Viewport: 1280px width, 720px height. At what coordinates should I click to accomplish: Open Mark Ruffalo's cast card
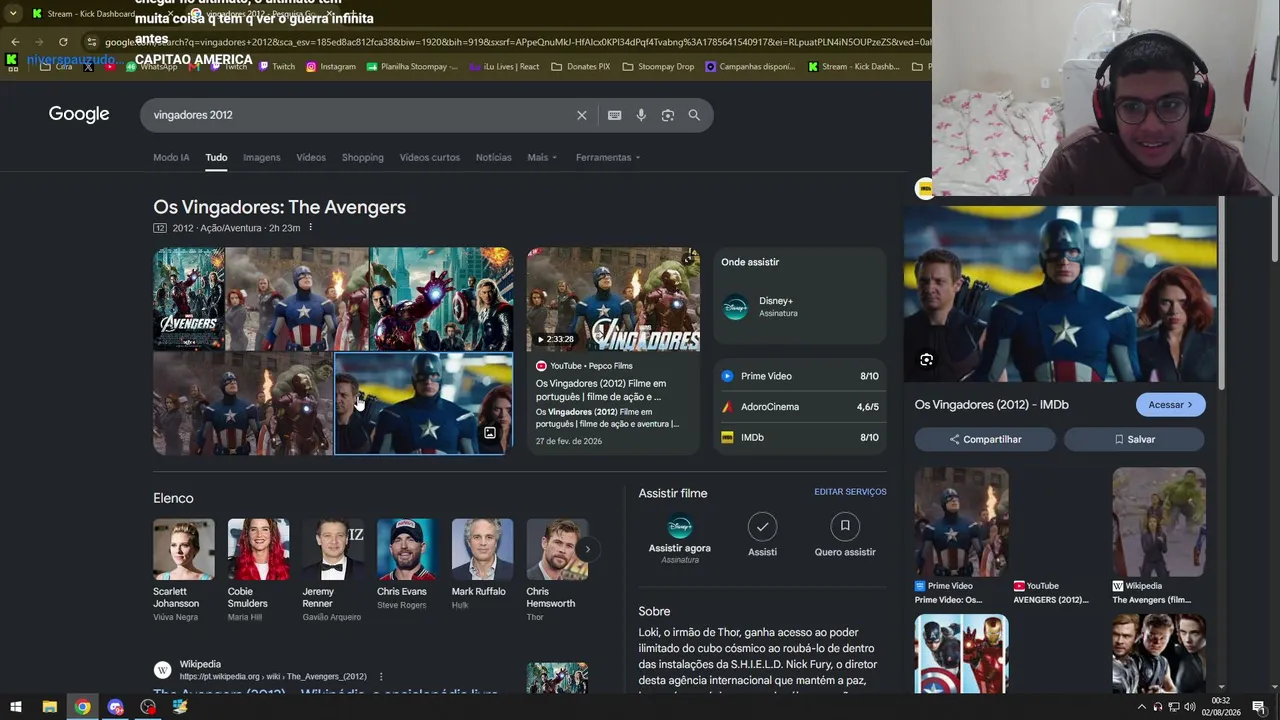click(482, 565)
